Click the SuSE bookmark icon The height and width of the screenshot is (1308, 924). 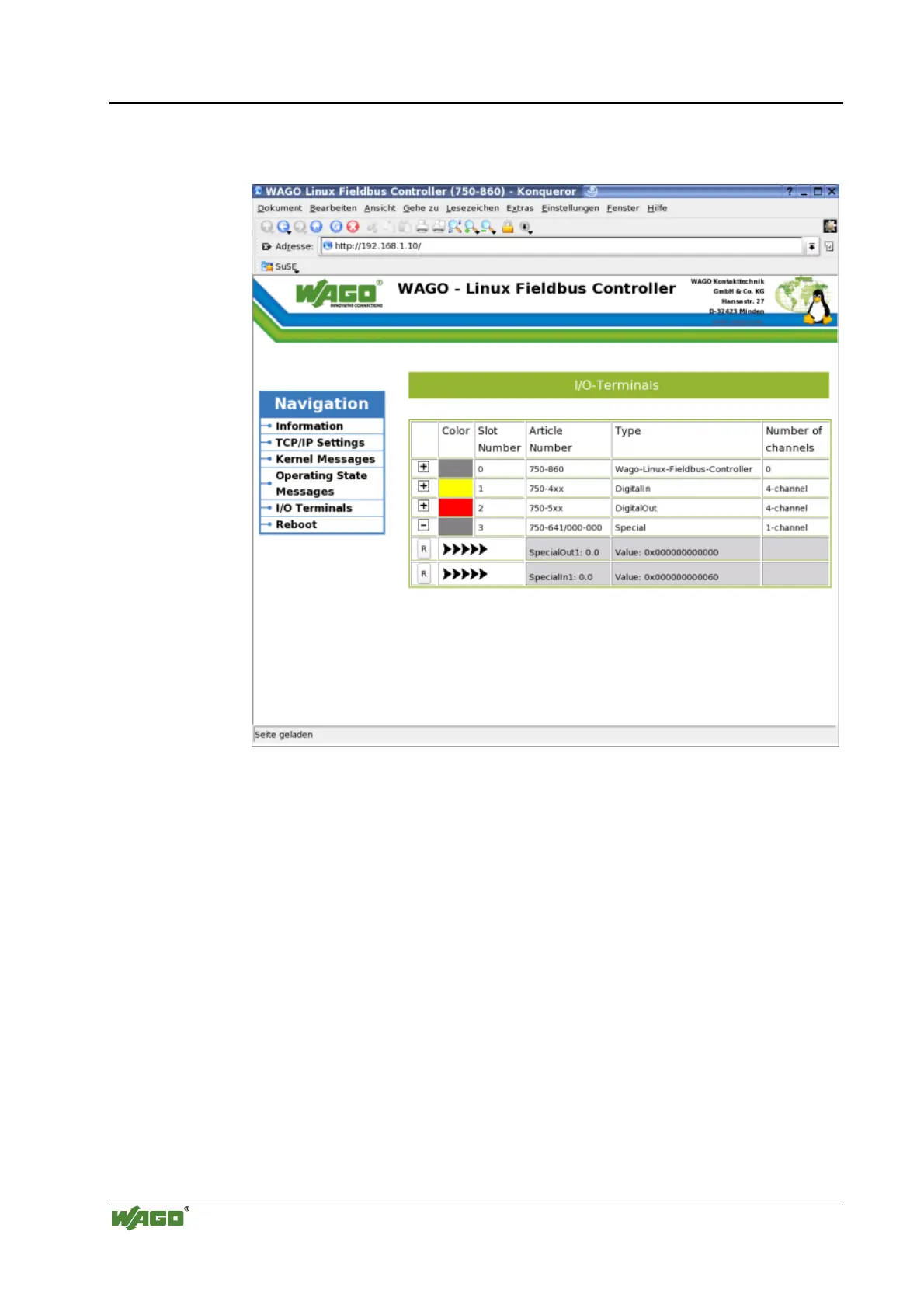coord(267,266)
